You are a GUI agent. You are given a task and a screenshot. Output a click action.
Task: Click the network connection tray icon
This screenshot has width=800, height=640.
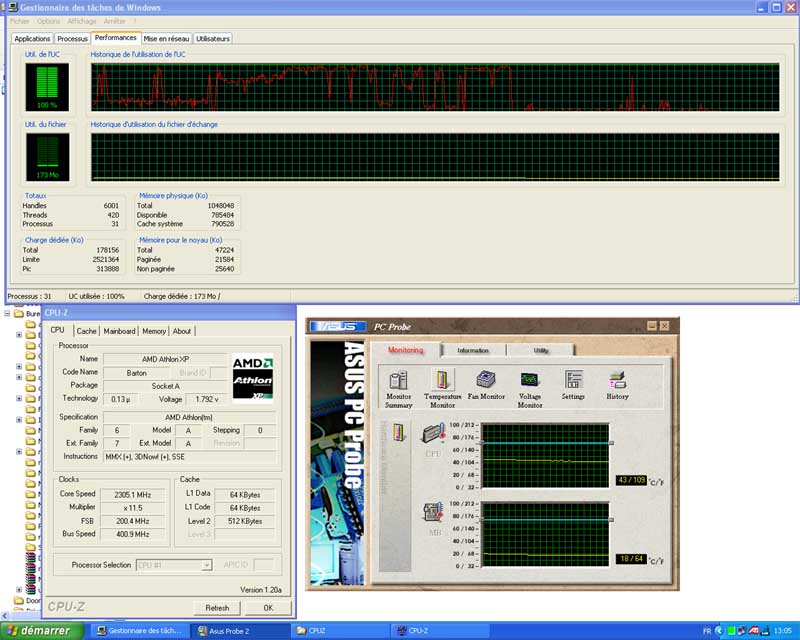click(x=742, y=631)
